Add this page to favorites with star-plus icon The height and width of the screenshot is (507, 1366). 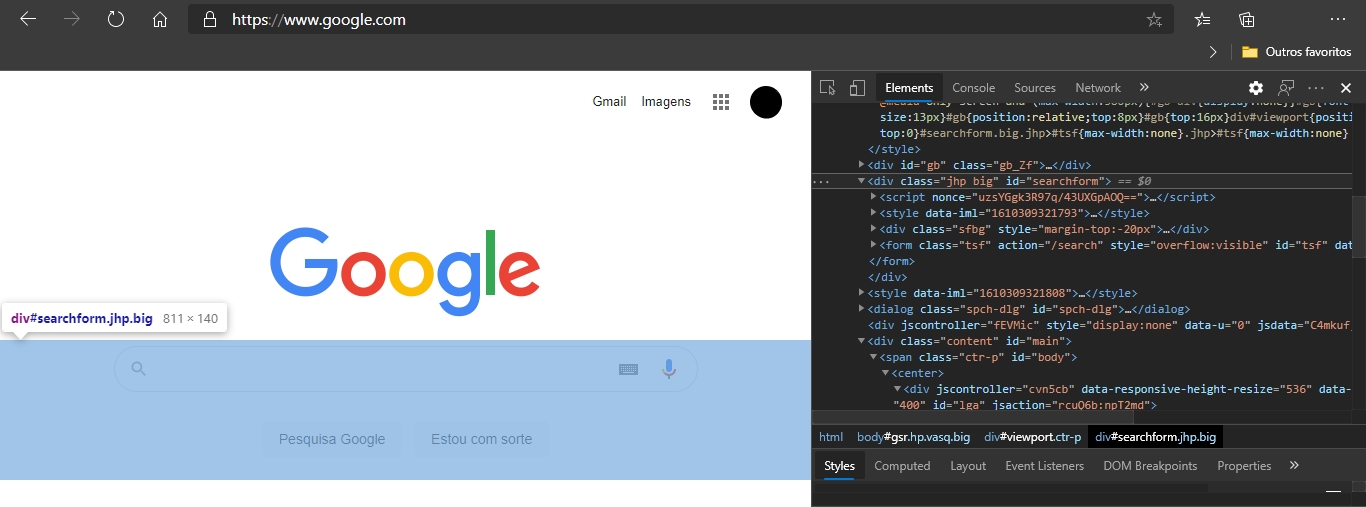click(x=1154, y=19)
